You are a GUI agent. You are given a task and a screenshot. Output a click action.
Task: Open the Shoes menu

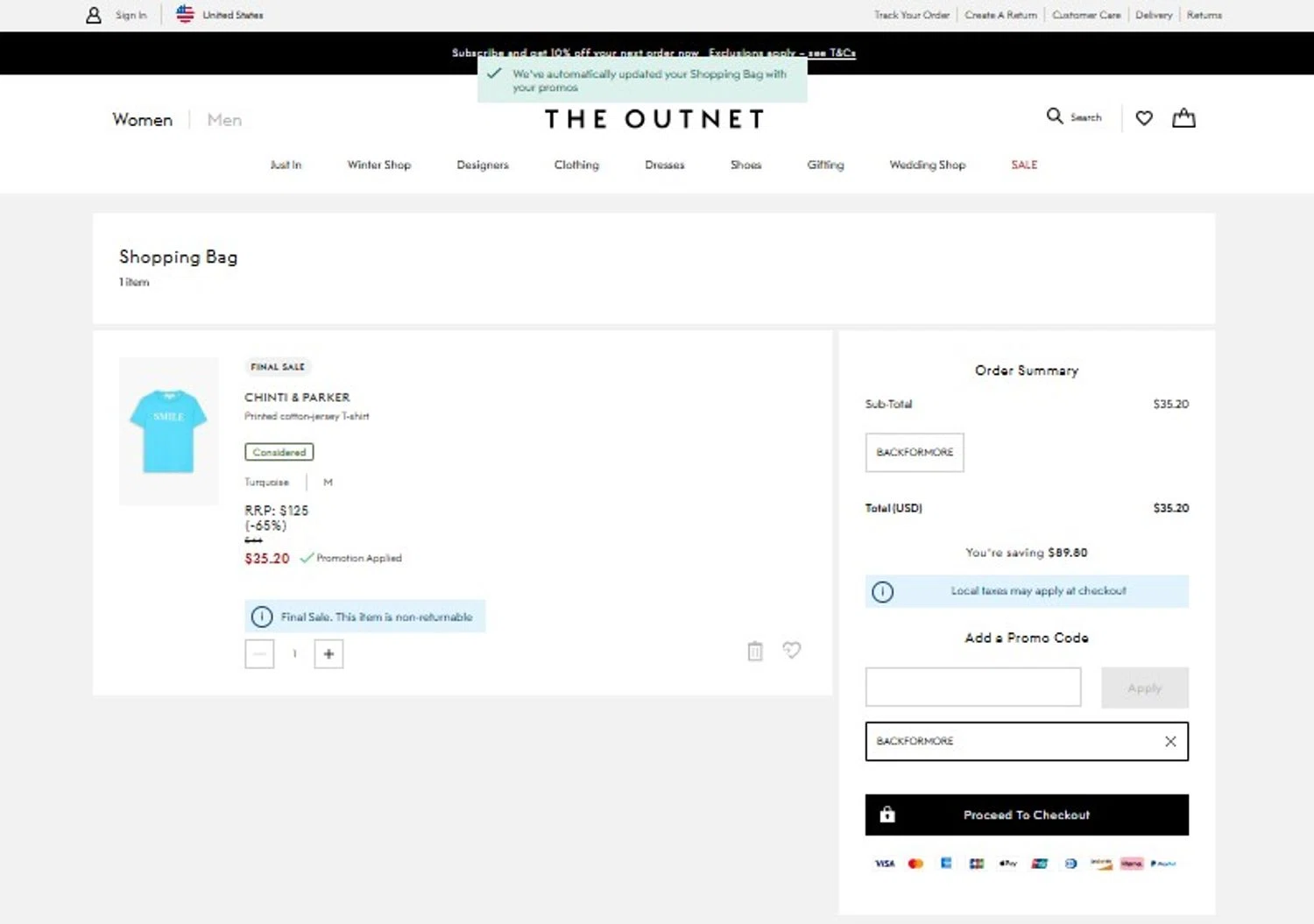tap(745, 165)
